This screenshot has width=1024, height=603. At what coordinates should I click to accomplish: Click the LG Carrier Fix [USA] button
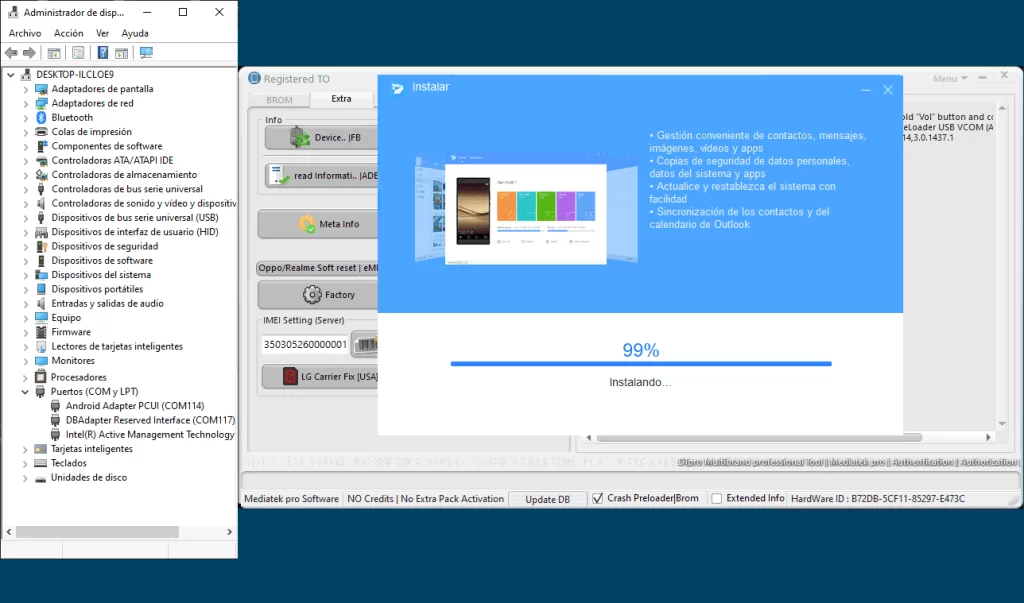320,376
